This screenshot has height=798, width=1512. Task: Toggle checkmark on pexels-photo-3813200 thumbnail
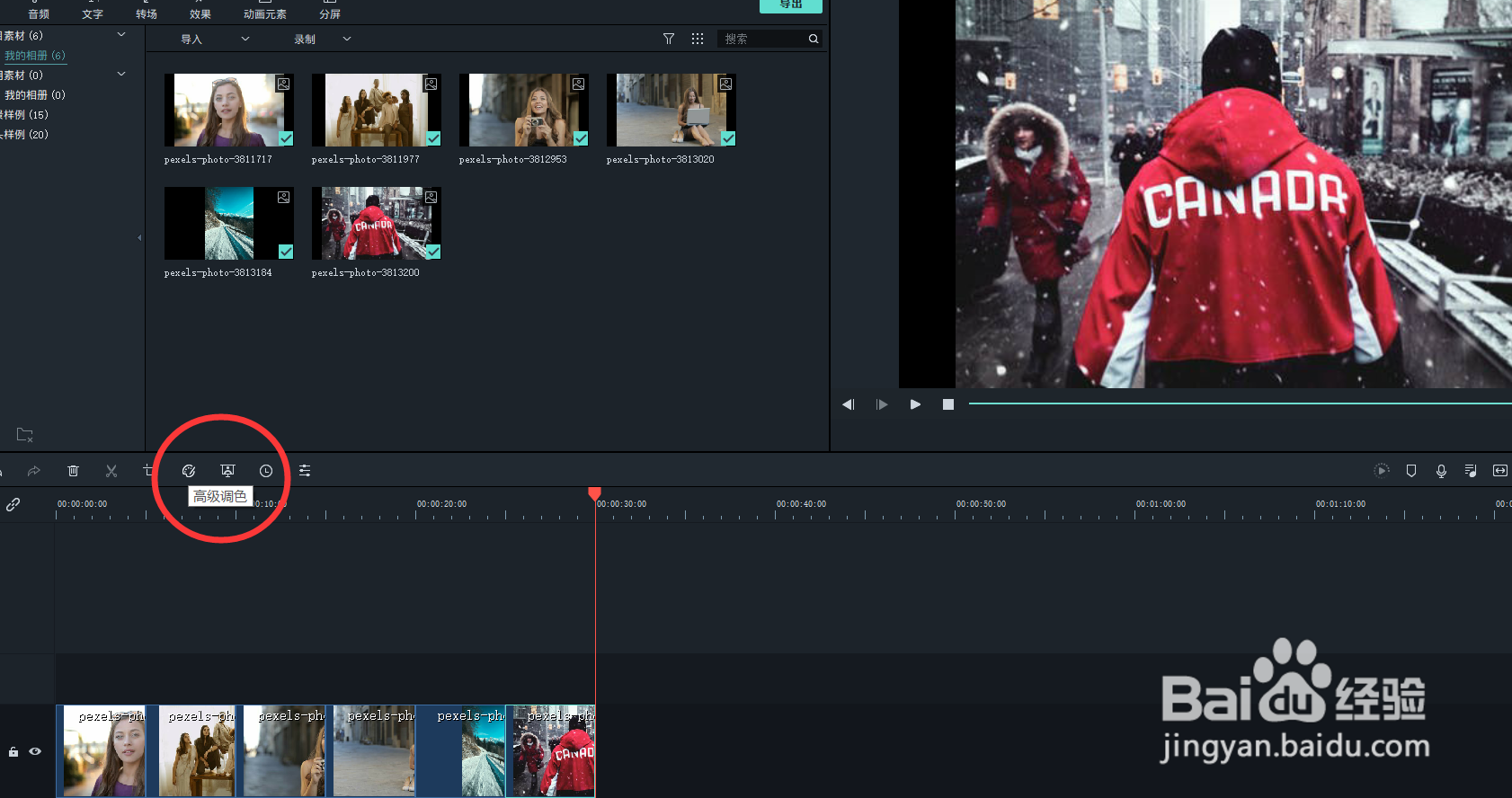click(433, 252)
